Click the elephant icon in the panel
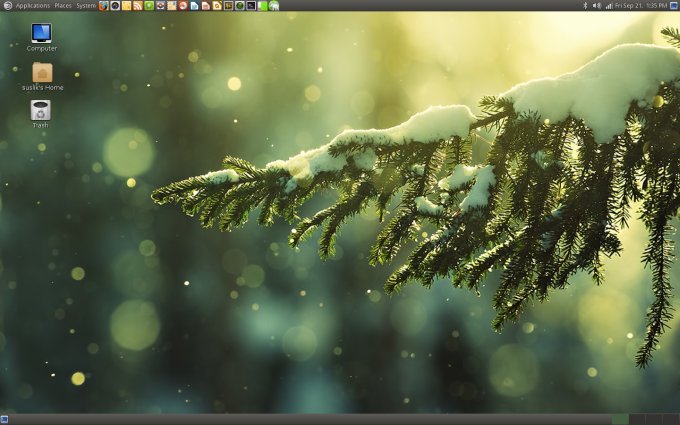 click(274, 6)
